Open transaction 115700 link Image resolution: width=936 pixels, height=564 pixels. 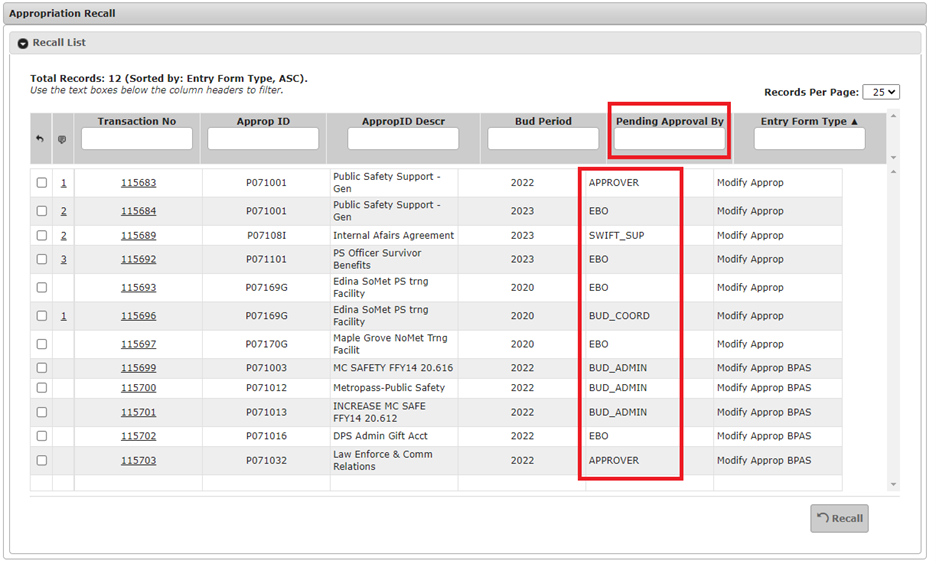click(x=138, y=388)
